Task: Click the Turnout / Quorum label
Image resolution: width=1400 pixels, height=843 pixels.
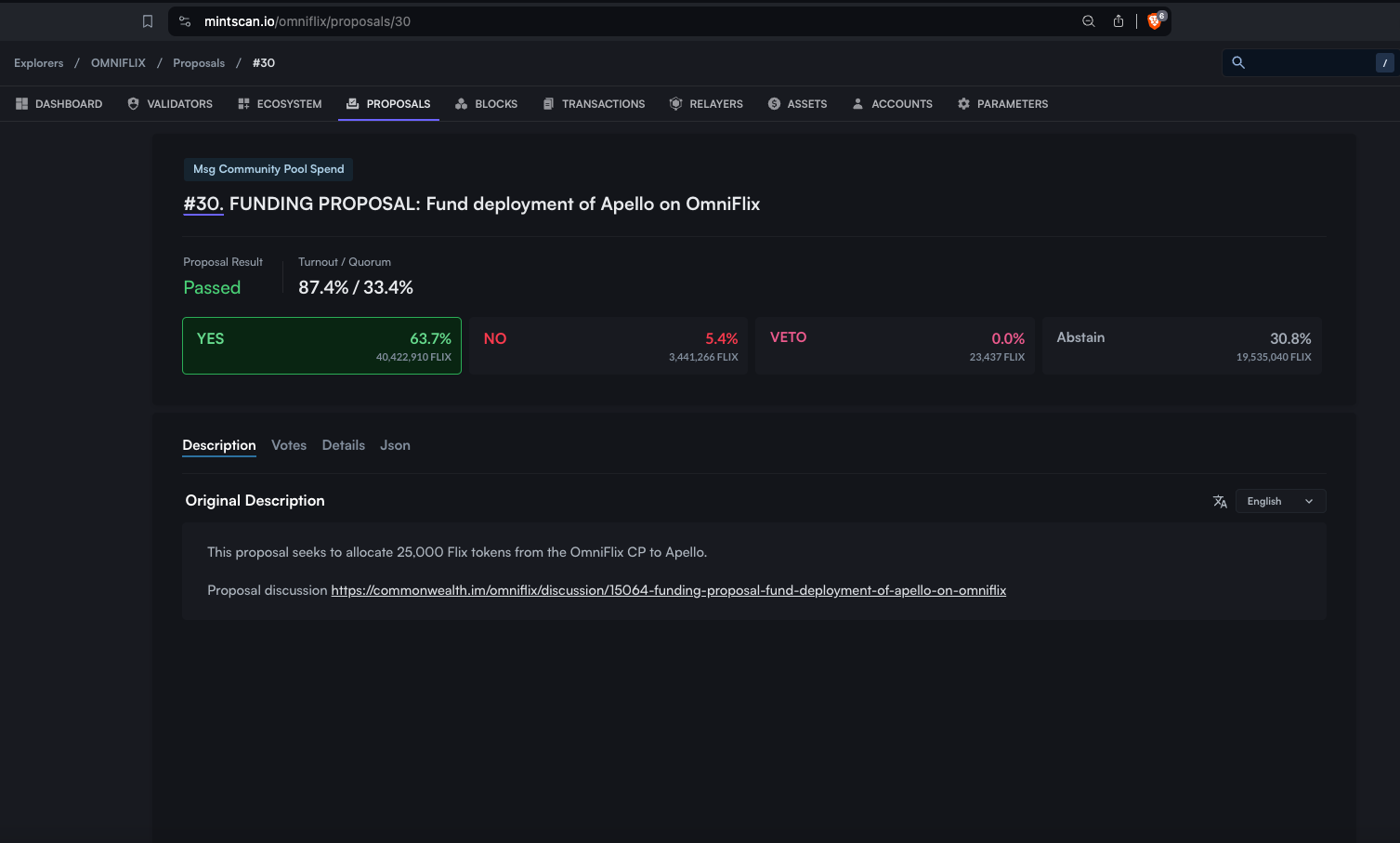Action: pos(345,262)
